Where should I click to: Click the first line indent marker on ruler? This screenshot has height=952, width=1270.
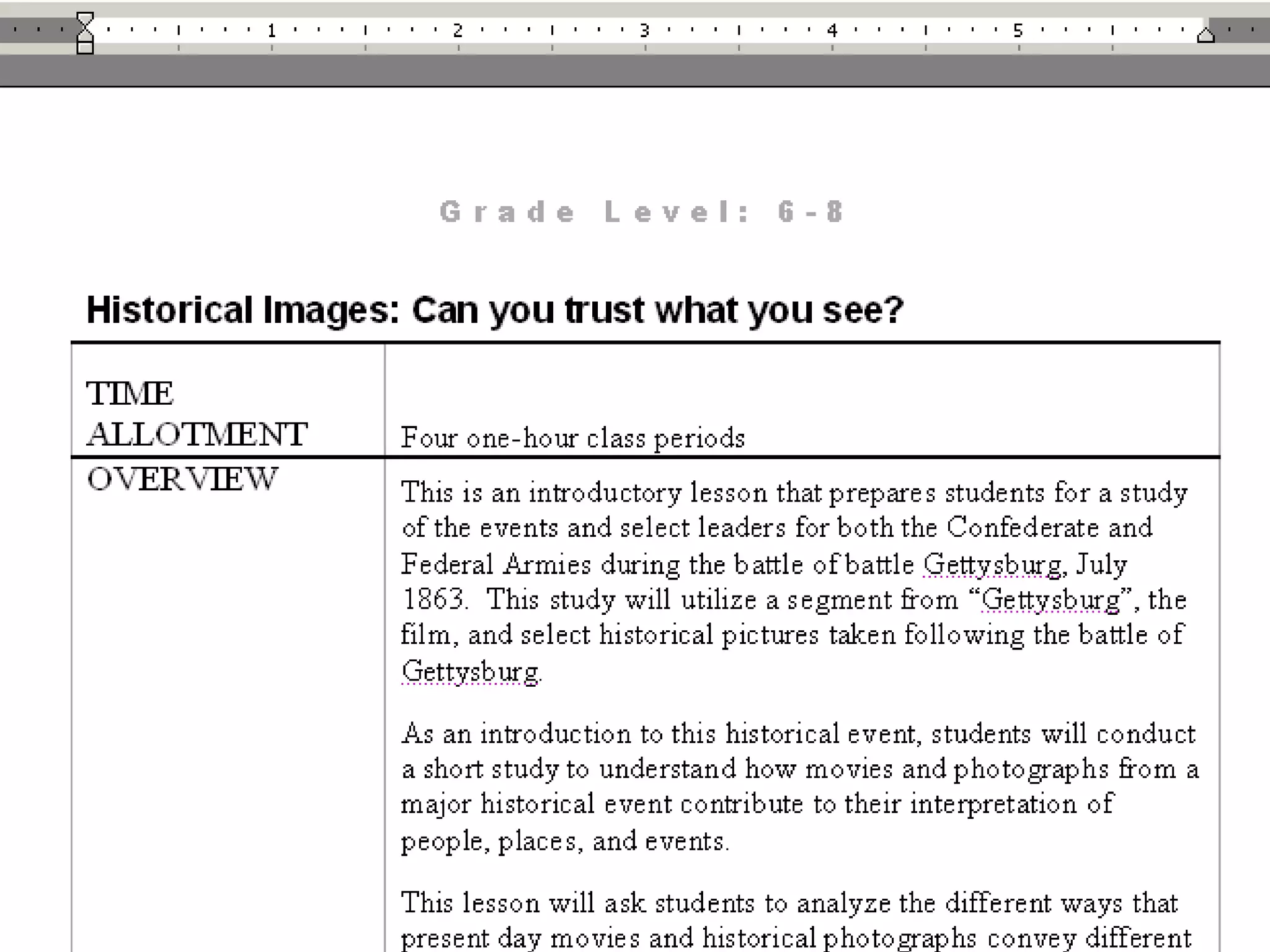85,19
